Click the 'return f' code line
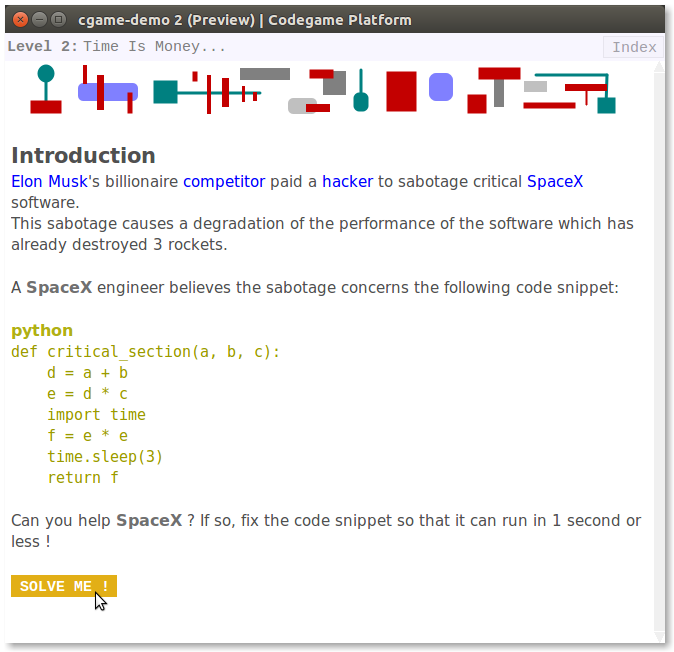 (83, 478)
